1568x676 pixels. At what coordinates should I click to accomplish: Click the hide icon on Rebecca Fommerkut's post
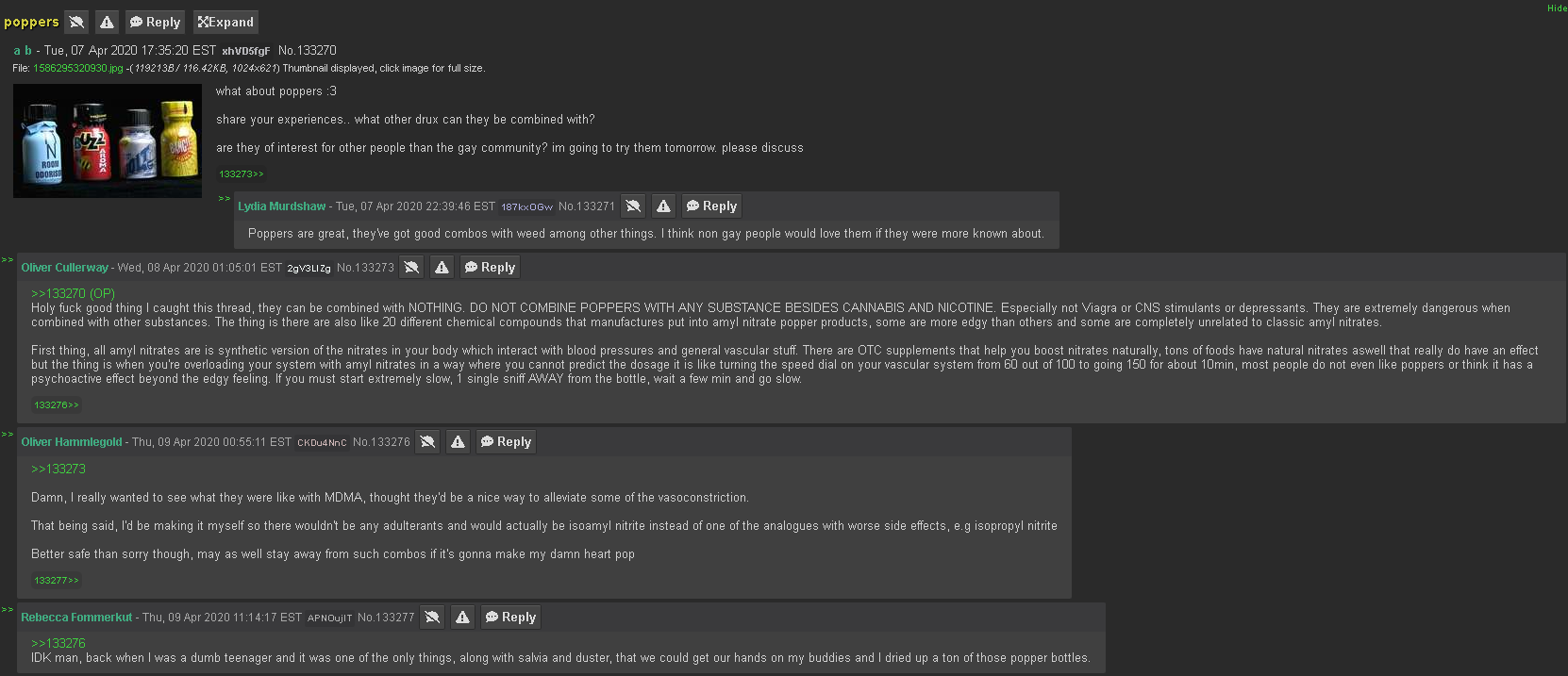432,617
